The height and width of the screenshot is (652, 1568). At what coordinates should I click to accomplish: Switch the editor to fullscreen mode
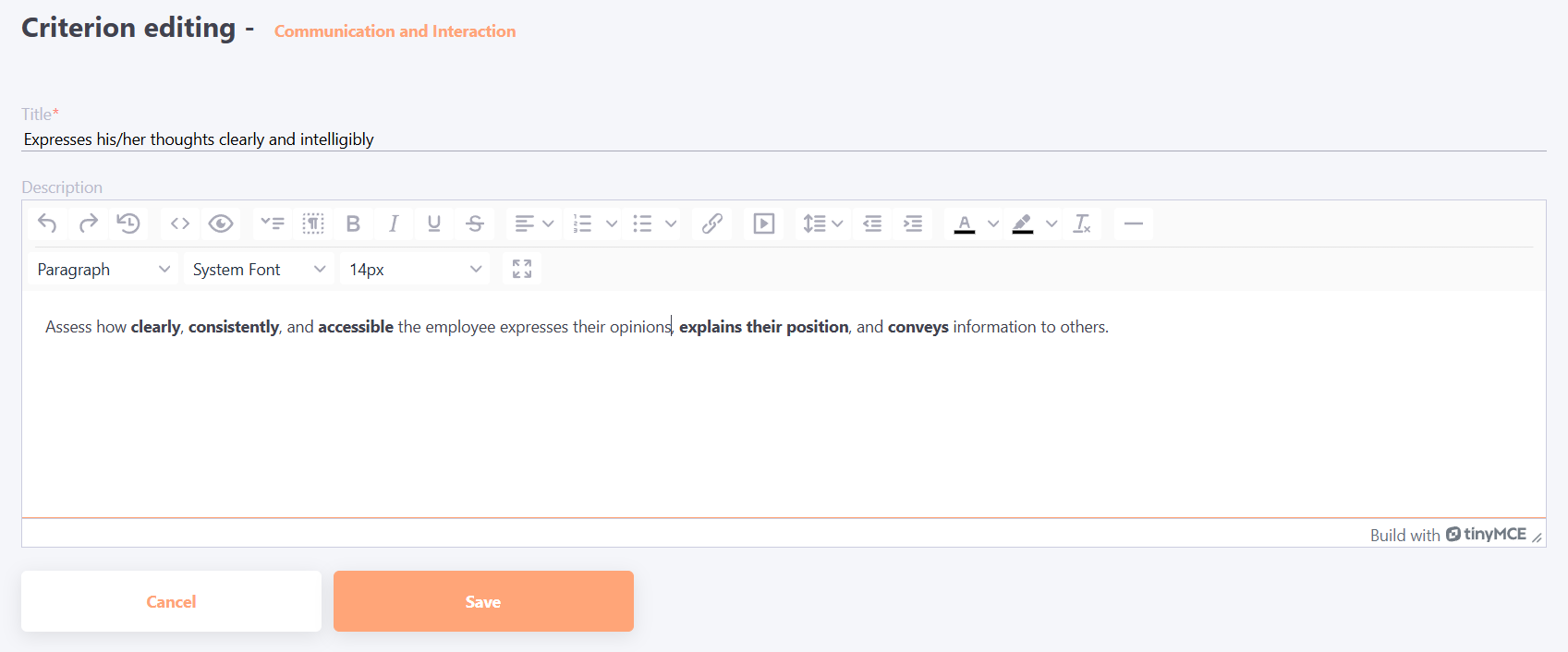[x=522, y=269]
